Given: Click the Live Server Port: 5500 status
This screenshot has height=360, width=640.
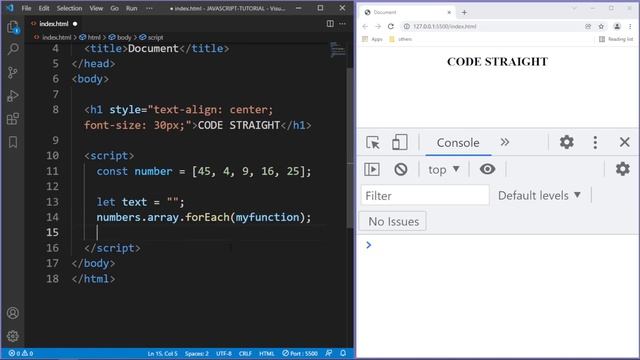Looking at the screenshot, I should pyautogui.click(x=300, y=353).
